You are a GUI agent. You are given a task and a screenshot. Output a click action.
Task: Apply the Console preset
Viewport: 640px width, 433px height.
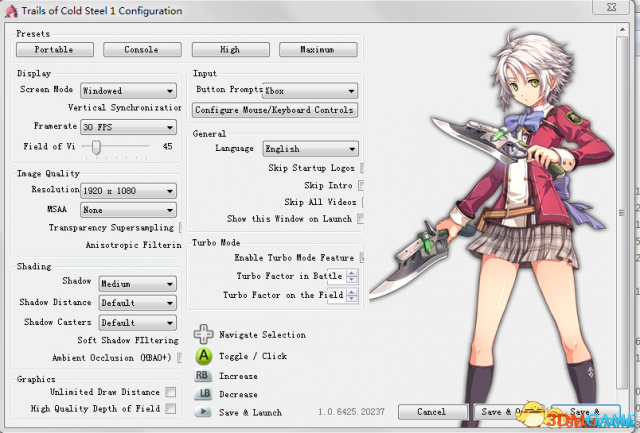tap(142, 50)
